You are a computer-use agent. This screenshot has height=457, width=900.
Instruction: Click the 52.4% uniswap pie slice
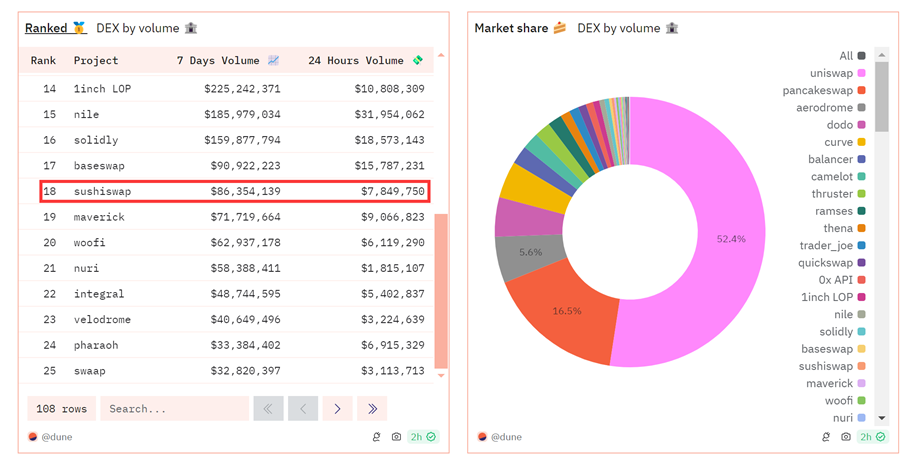pos(730,240)
